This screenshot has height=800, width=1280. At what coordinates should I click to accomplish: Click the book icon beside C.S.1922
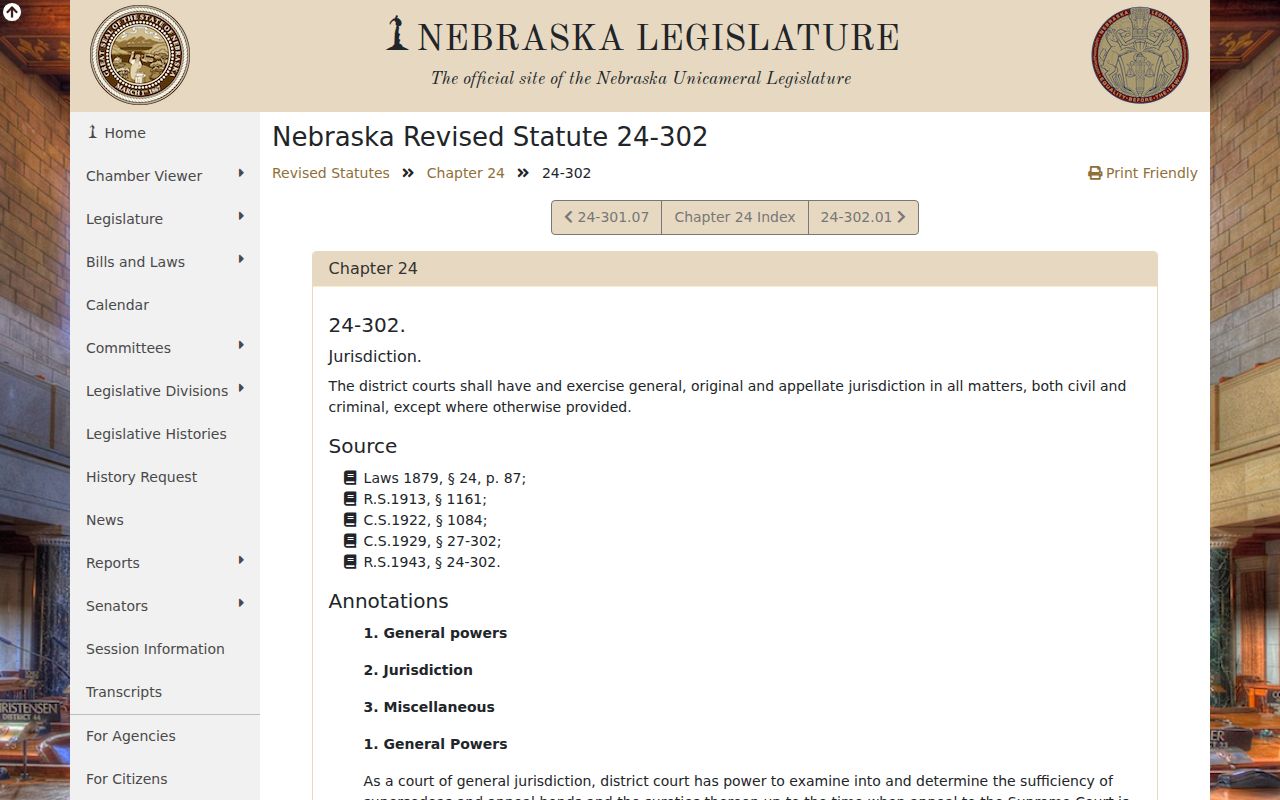pos(350,520)
